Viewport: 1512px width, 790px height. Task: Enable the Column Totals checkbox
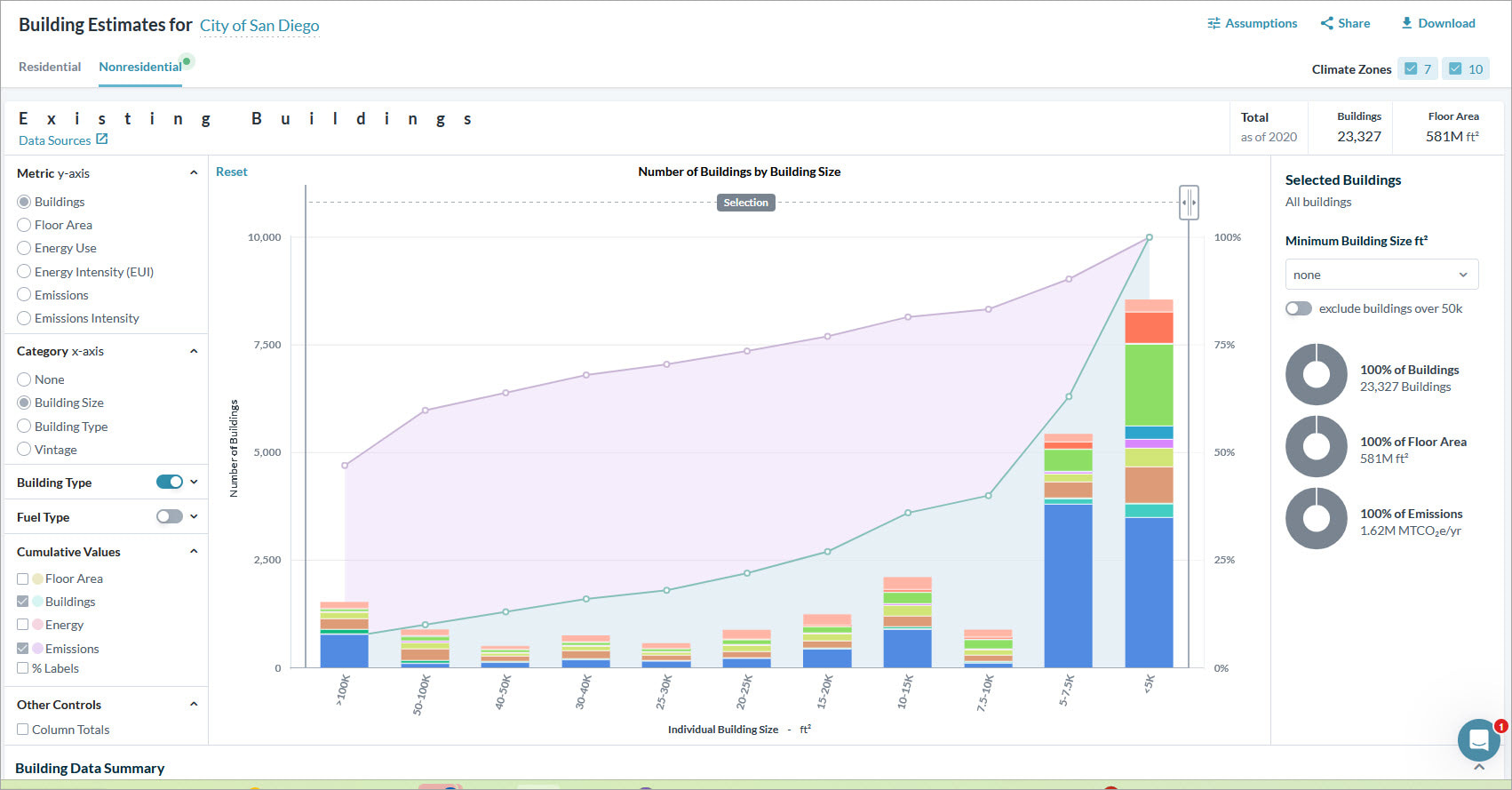point(23,730)
